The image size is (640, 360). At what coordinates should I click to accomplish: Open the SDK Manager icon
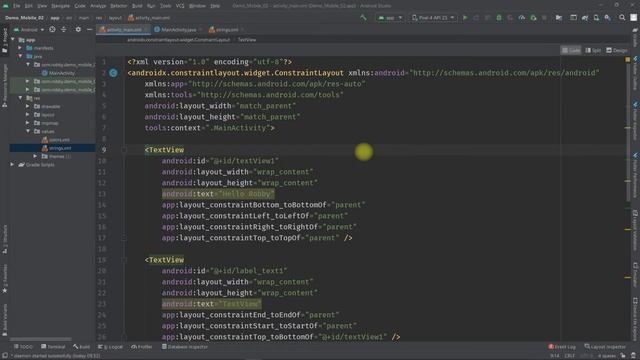608,18
